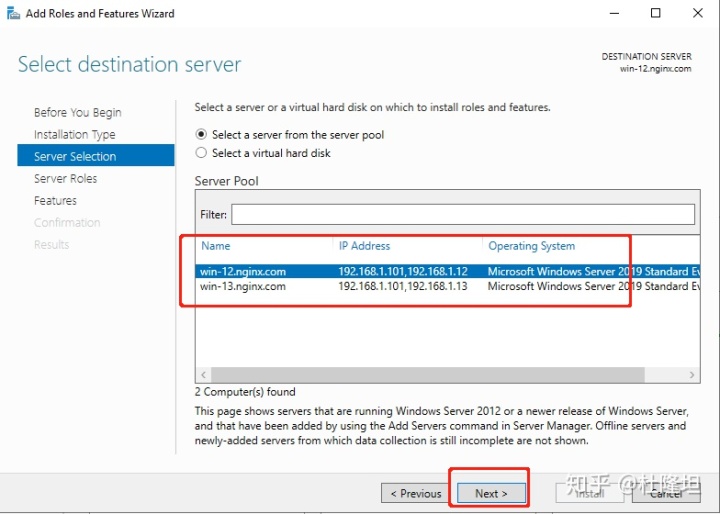Choose the Select a virtual hard disk radio button
This screenshot has height=514, width=720.
point(201,153)
